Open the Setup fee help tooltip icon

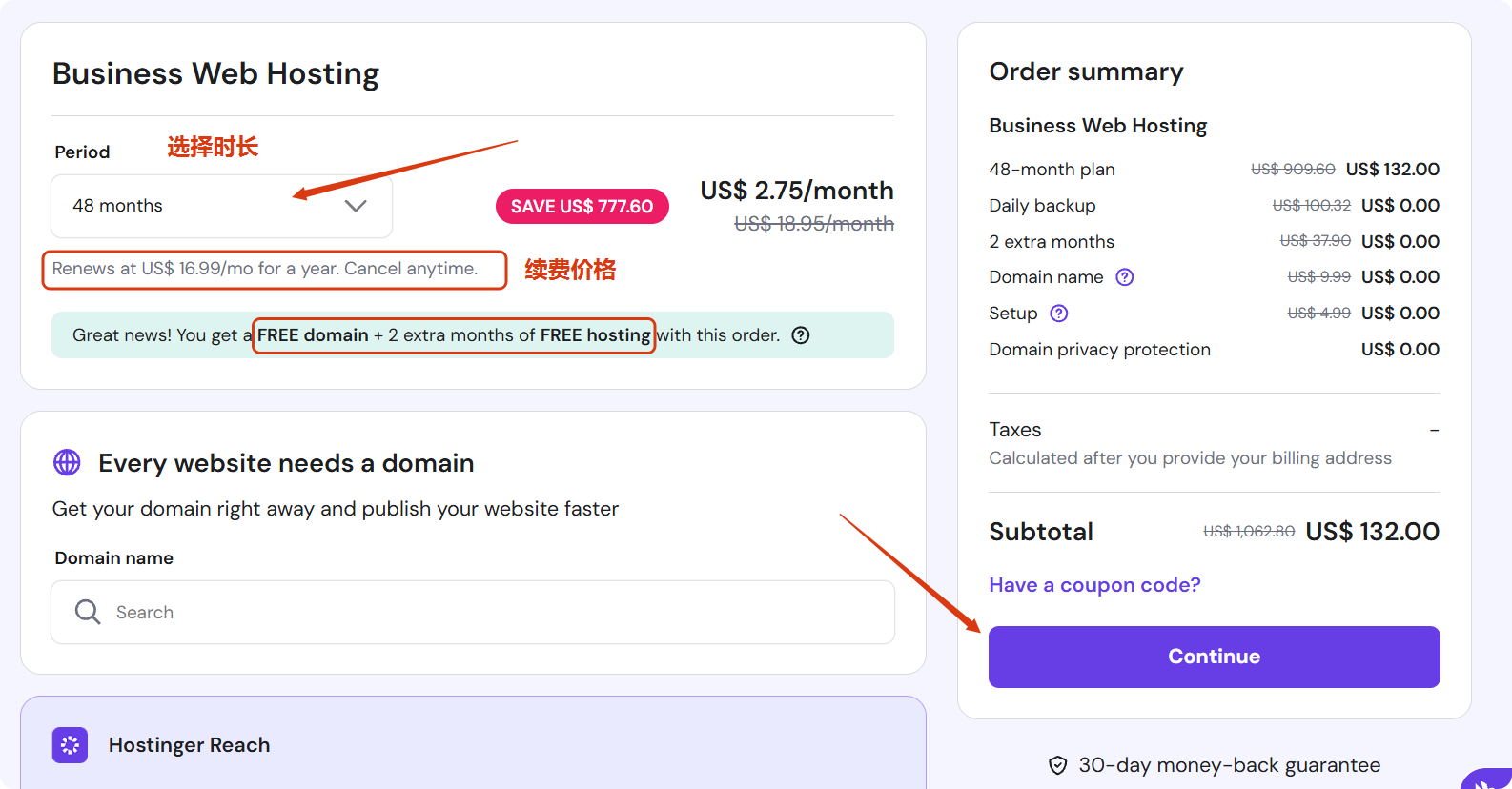(x=1059, y=314)
